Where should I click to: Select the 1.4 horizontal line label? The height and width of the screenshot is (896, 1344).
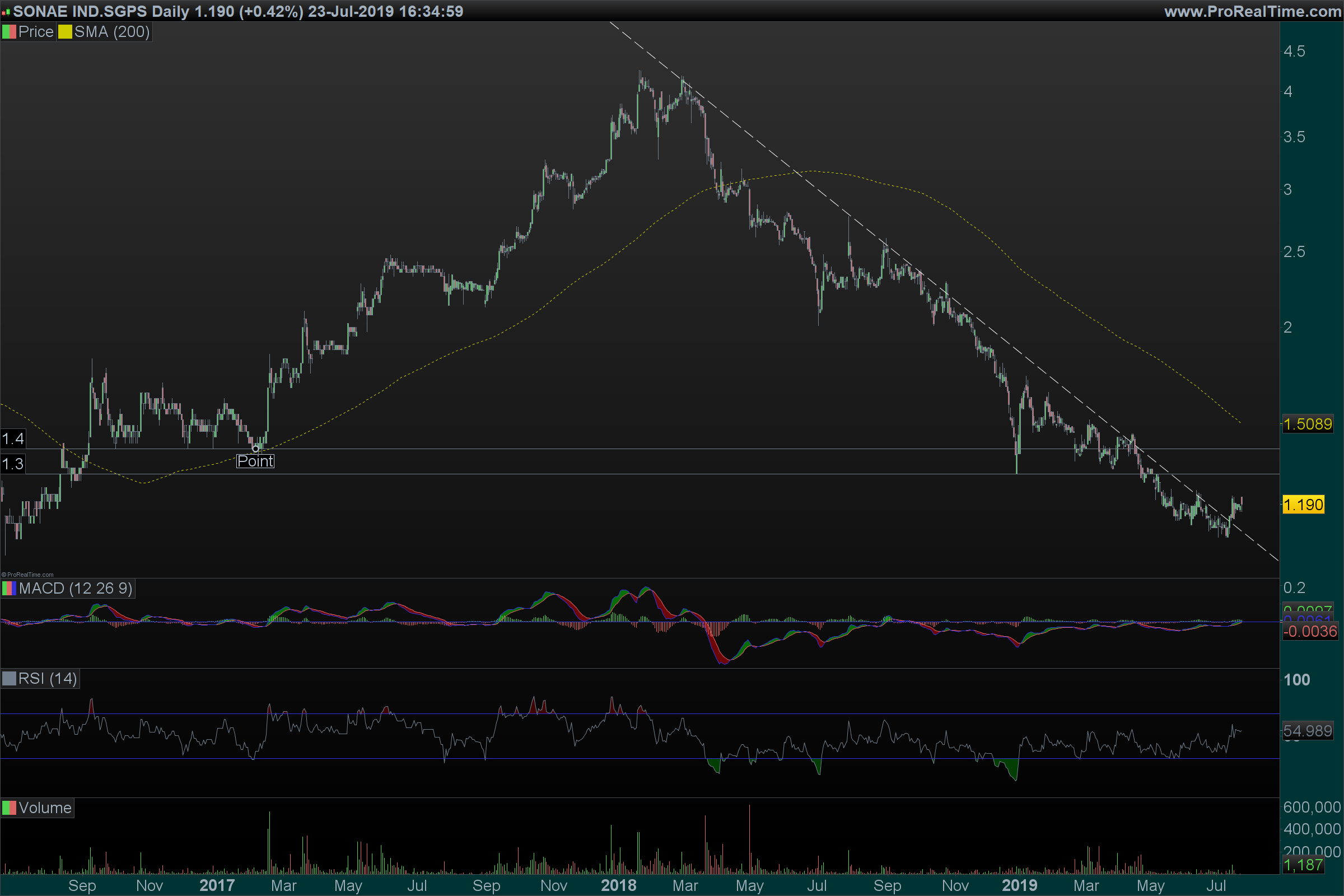(x=12, y=439)
